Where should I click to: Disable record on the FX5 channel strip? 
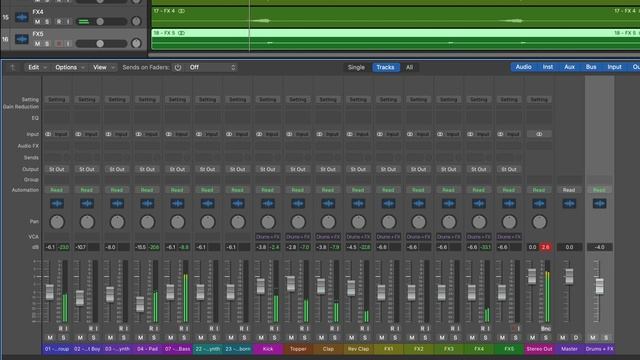tap(514, 328)
